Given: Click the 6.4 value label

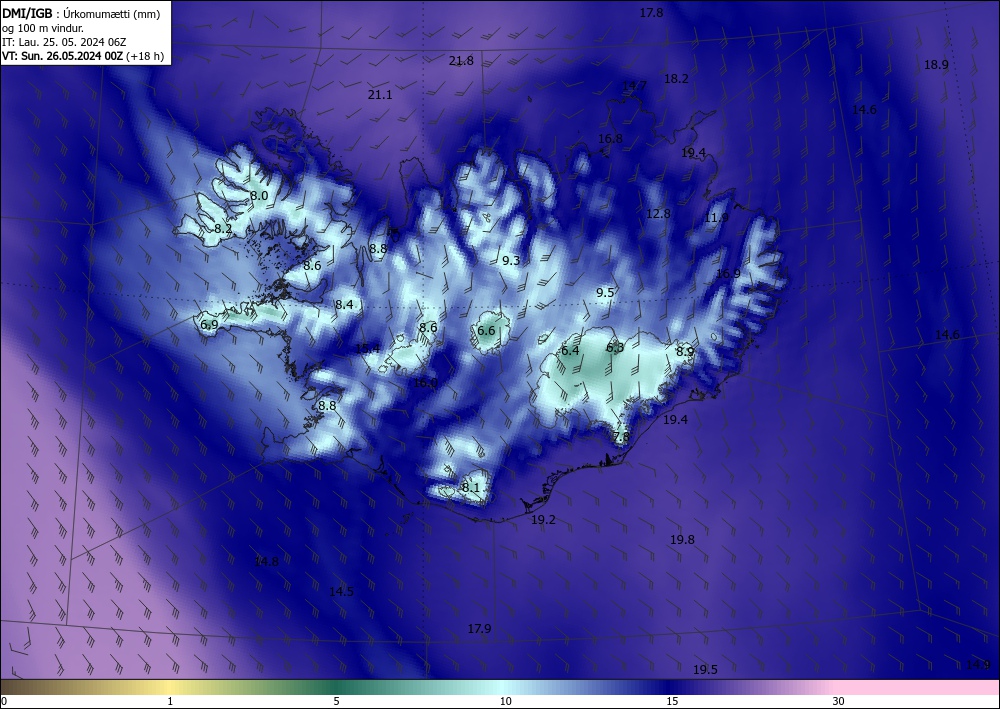Looking at the screenshot, I should 570,351.
